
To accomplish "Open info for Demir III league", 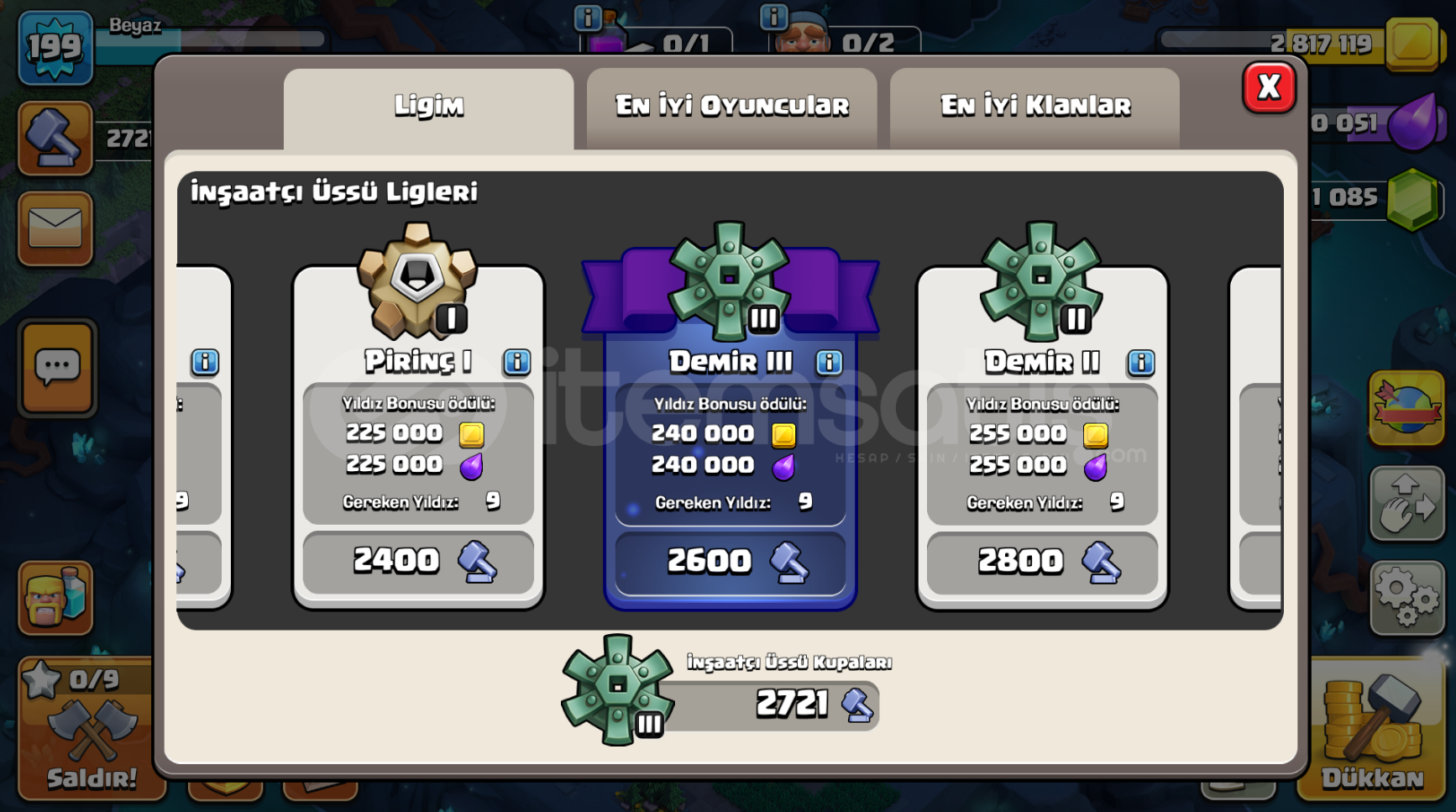I will (829, 362).
